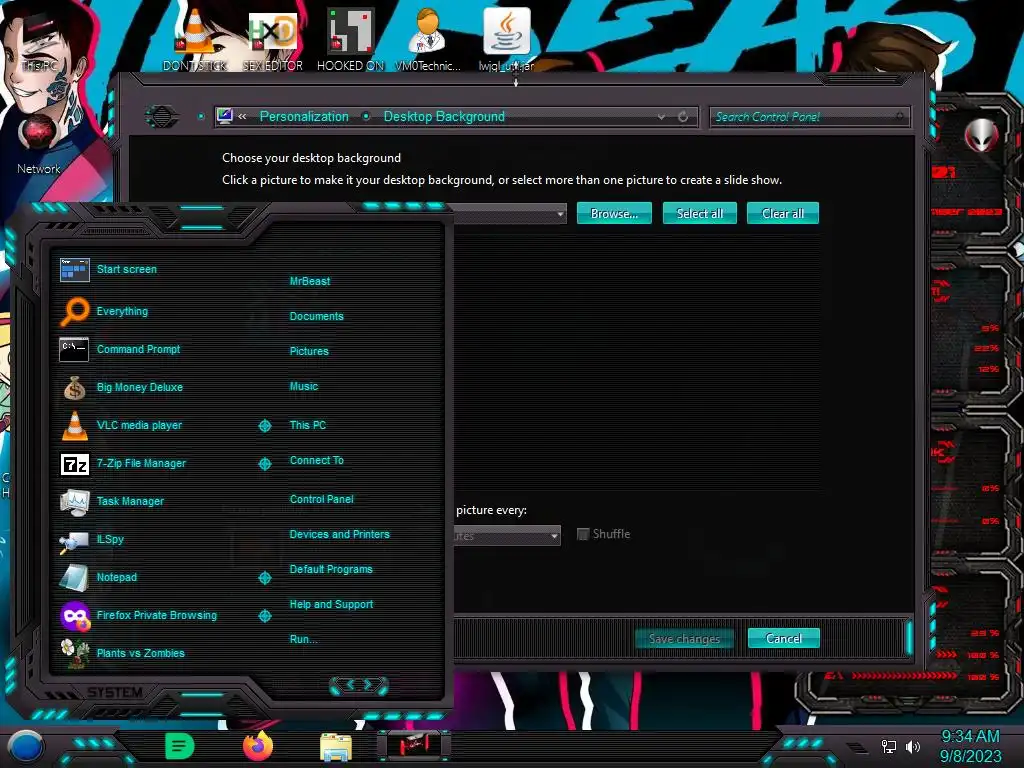The height and width of the screenshot is (768, 1024).
Task: Click the control panel icon in address bar
Action: [225, 116]
